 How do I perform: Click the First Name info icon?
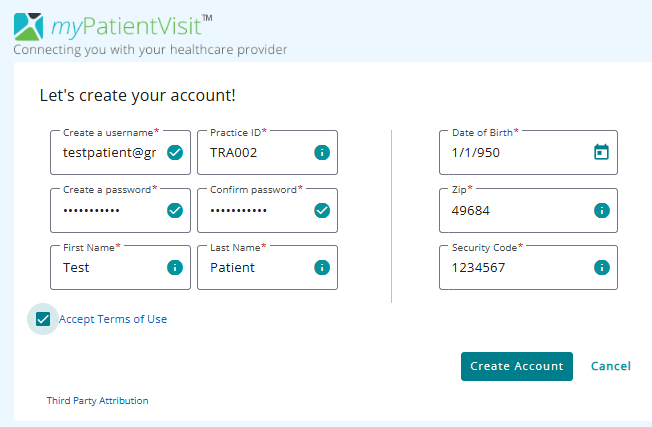175,267
